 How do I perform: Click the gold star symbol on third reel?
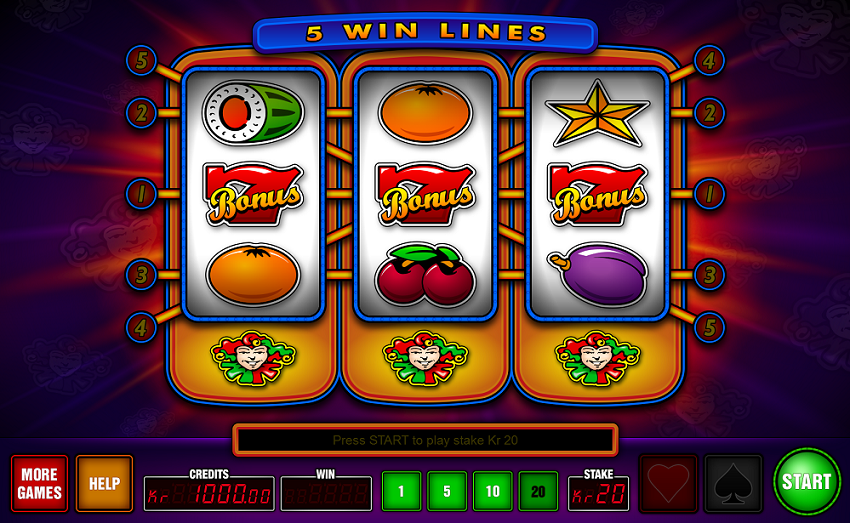pos(597,113)
